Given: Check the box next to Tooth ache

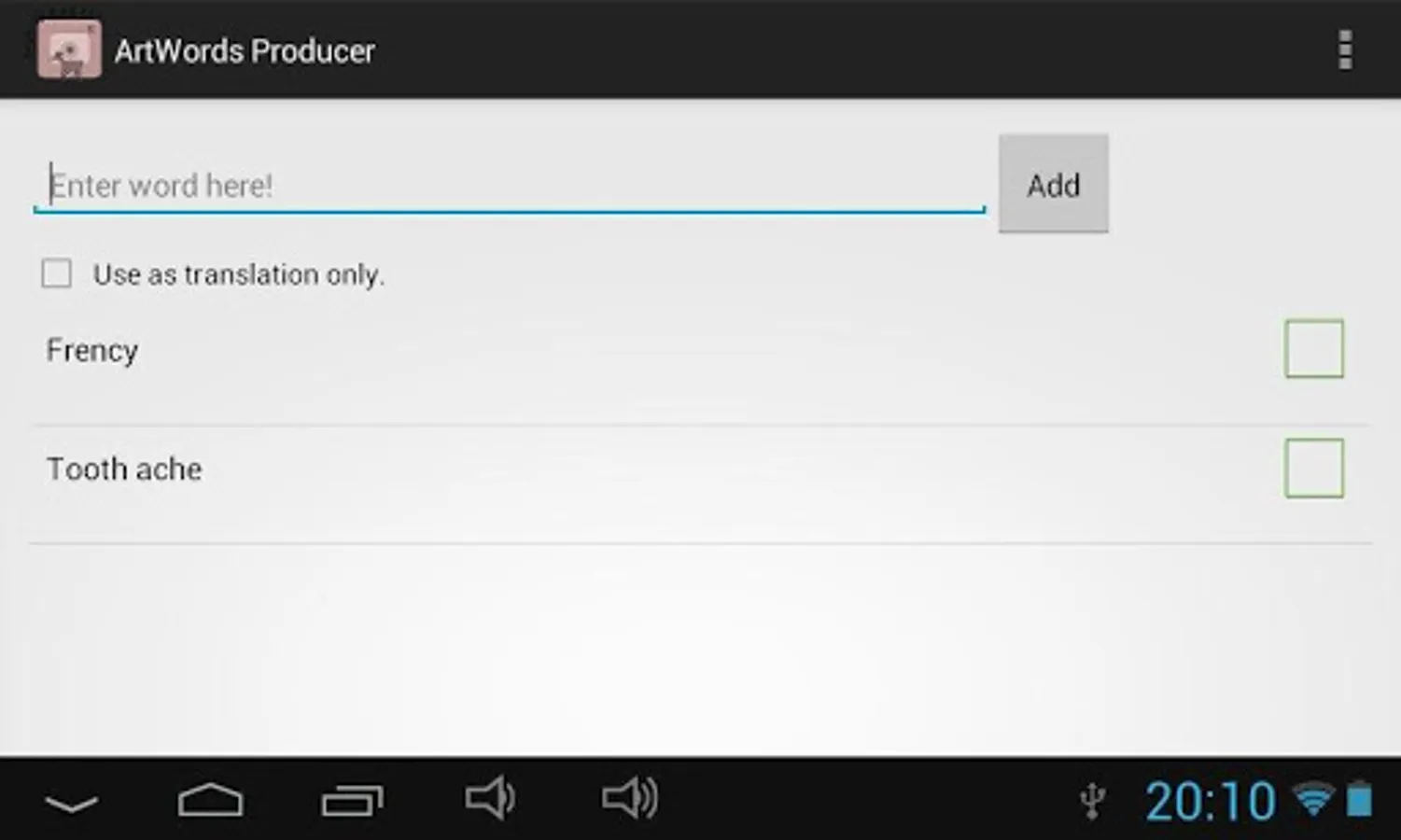Looking at the screenshot, I should click(1314, 468).
